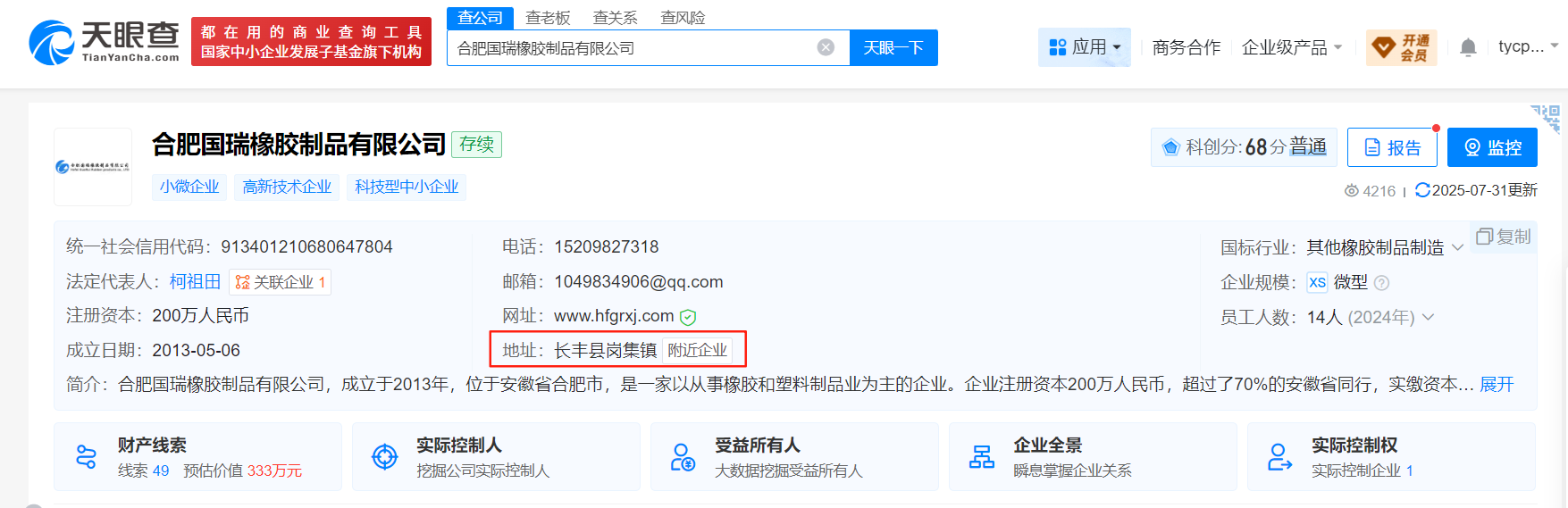Click the view count eye icon
1568x508 pixels.
click(x=1352, y=191)
